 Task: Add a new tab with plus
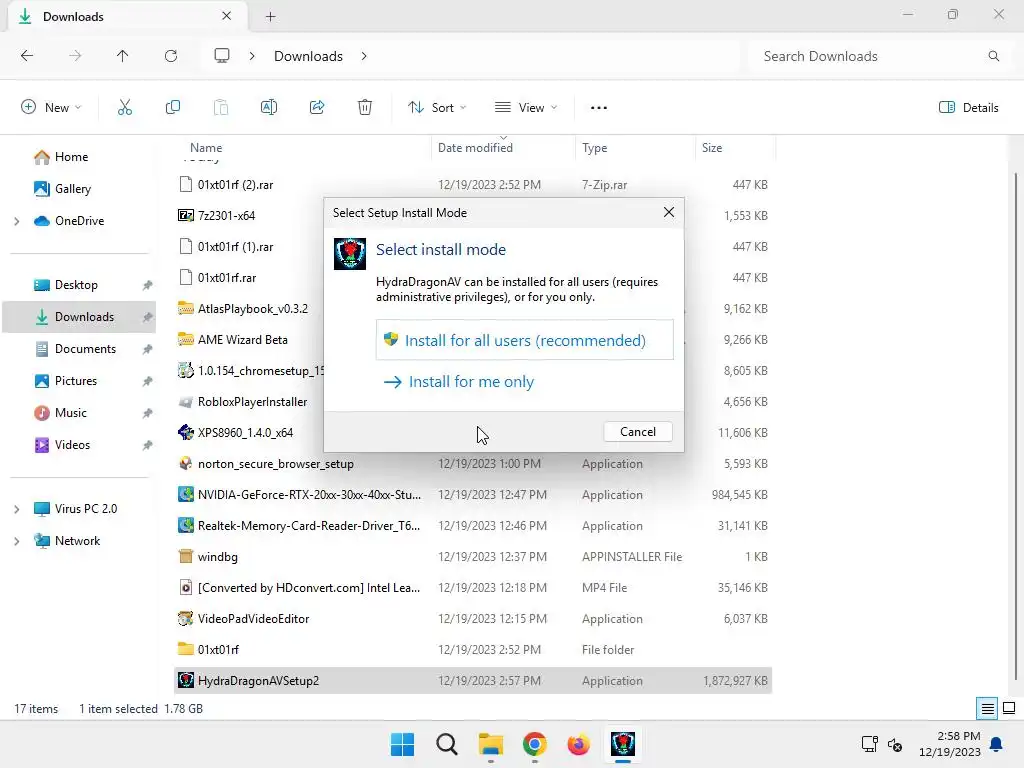[270, 17]
